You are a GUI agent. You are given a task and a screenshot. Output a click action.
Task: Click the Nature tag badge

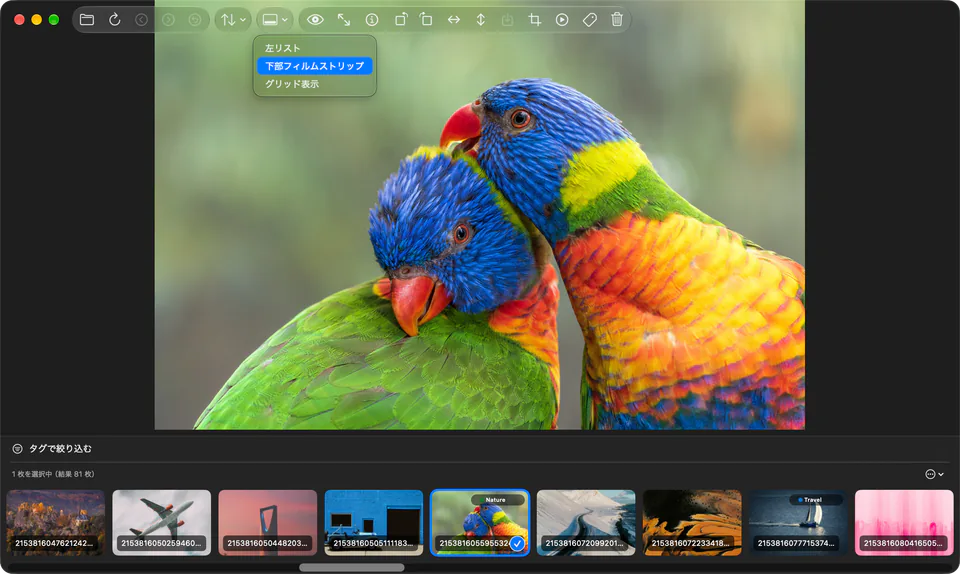pyautogui.click(x=496, y=500)
